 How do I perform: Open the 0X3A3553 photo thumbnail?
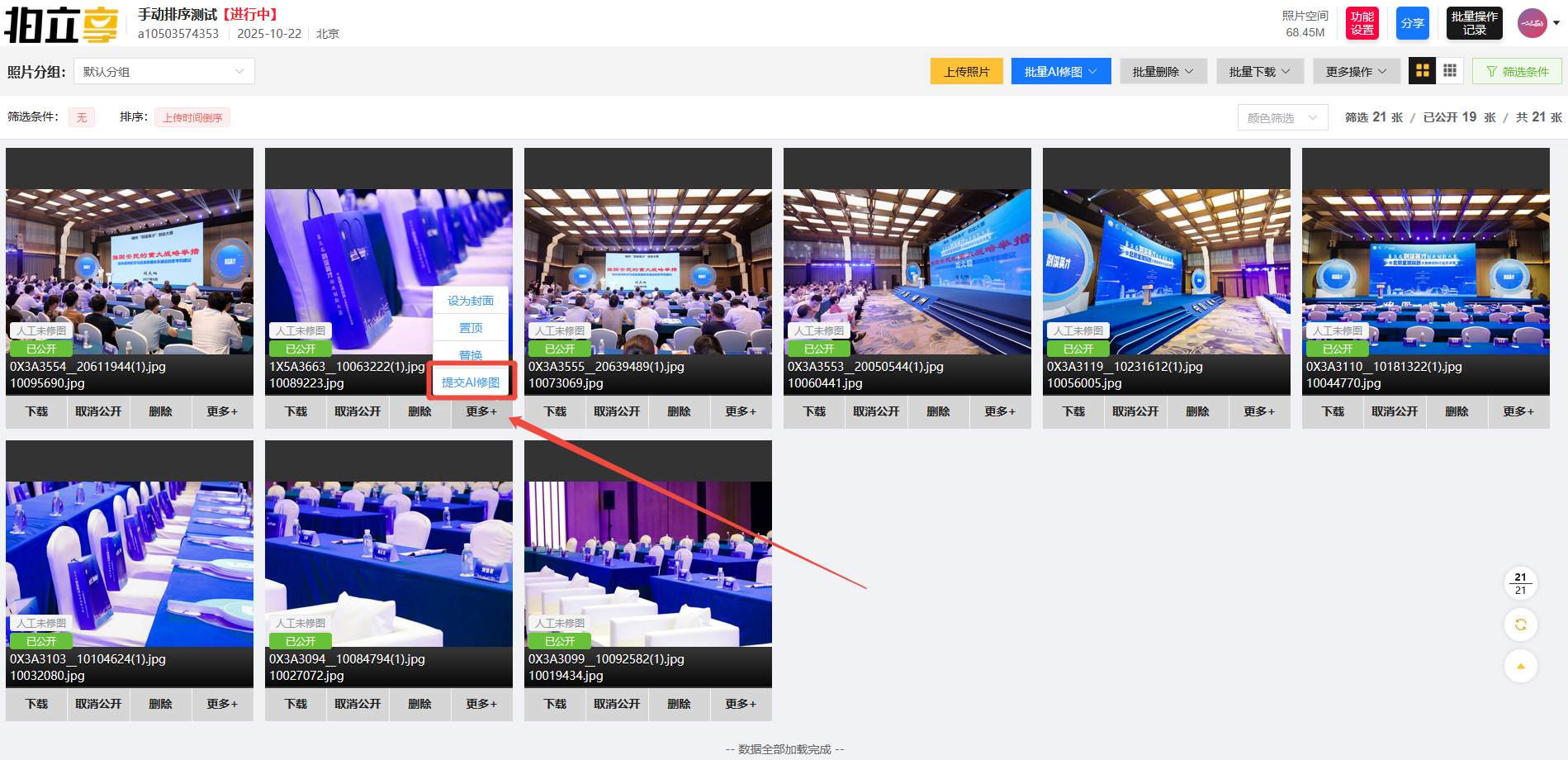(907, 272)
